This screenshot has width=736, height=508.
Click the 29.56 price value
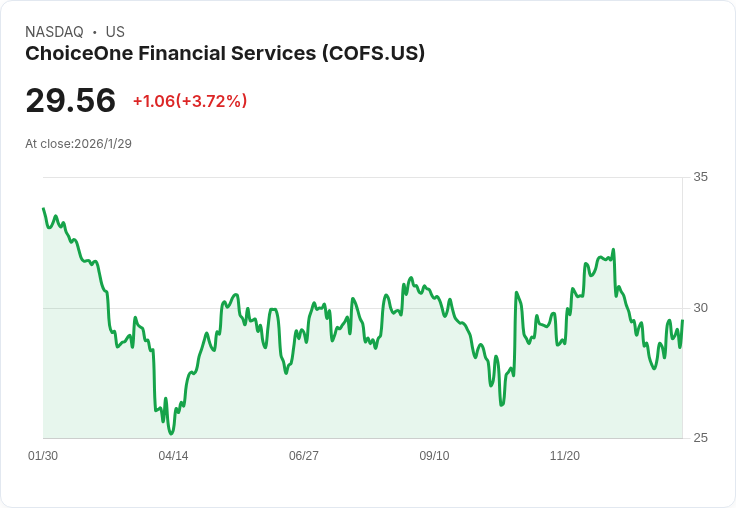70,100
